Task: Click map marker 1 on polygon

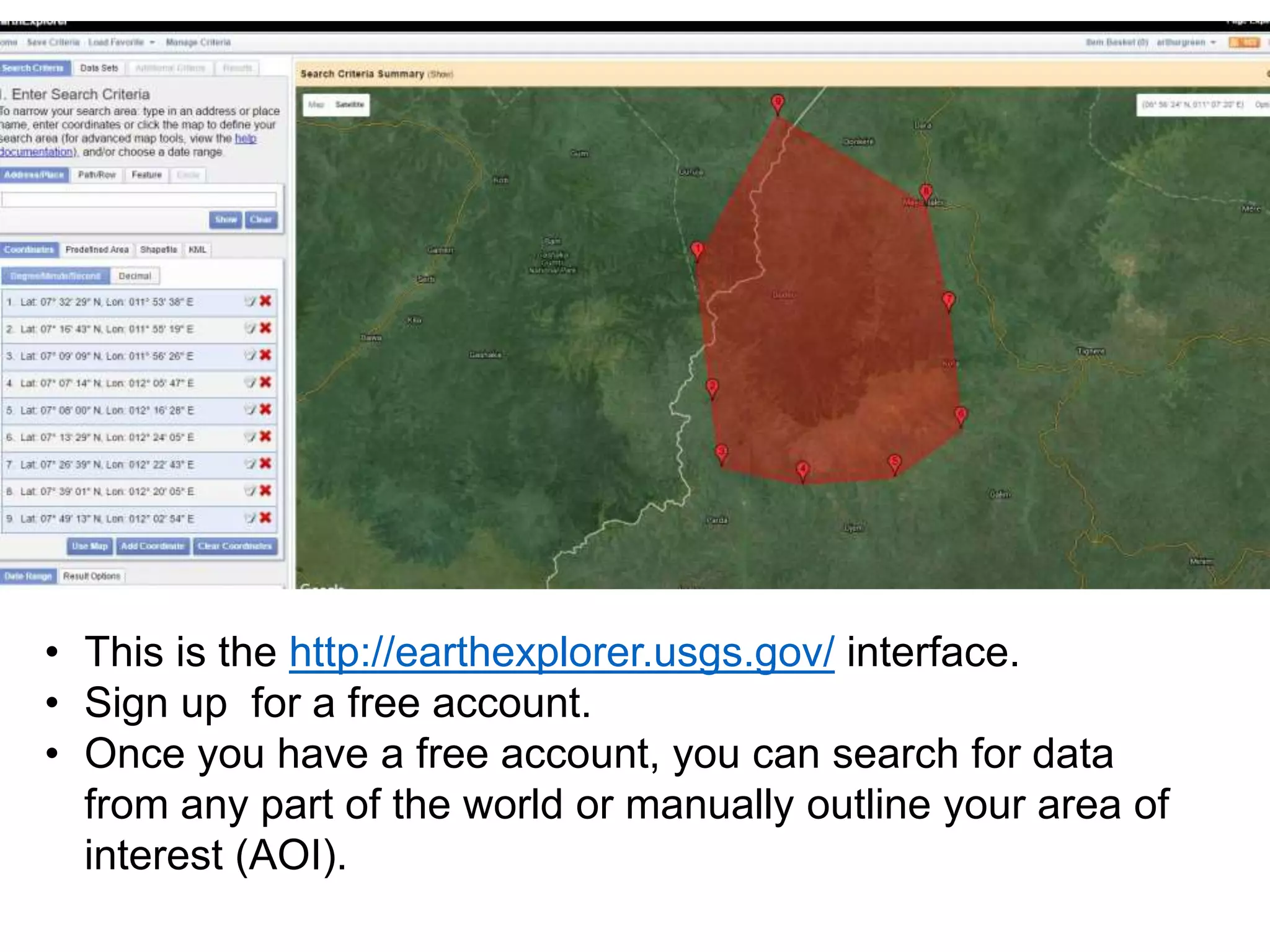Action: [698, 251]
